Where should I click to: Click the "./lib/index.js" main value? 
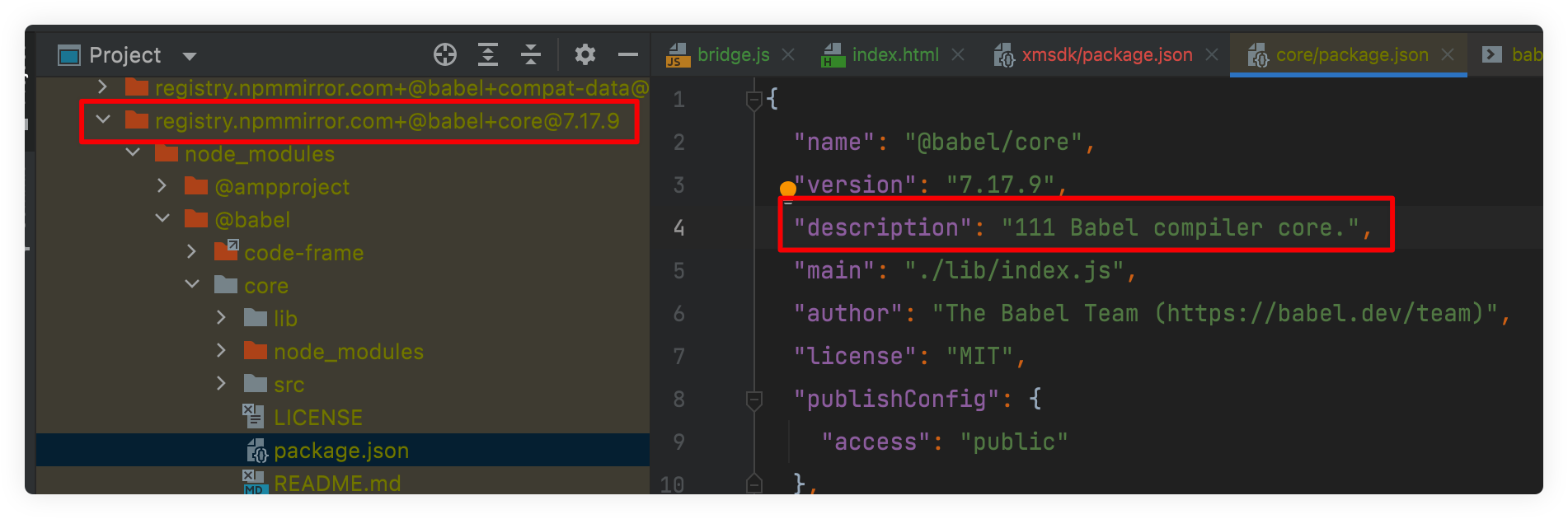[1014, 270]
